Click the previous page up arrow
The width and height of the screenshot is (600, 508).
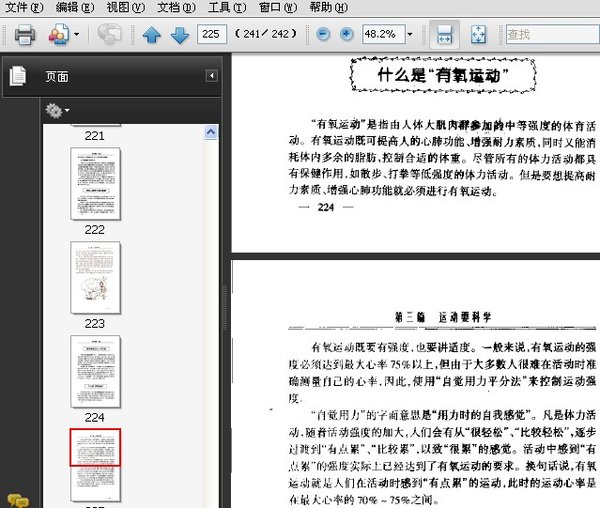[151, 35]
